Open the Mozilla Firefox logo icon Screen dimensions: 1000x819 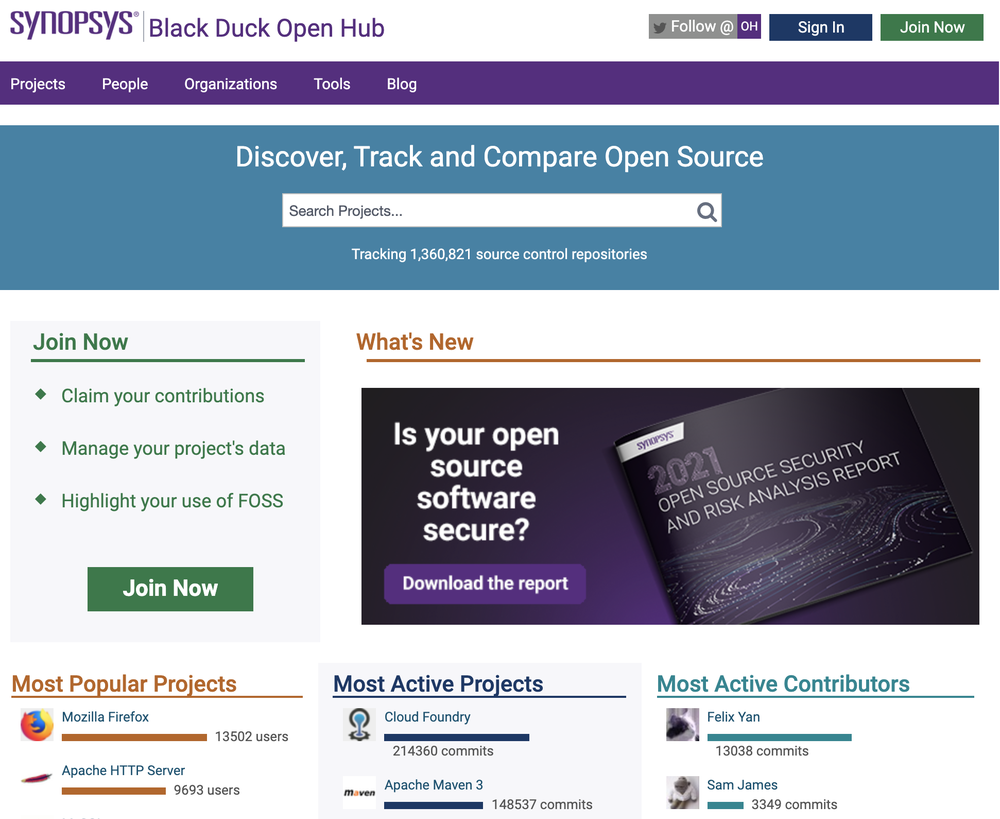click(x=37, y=725)
